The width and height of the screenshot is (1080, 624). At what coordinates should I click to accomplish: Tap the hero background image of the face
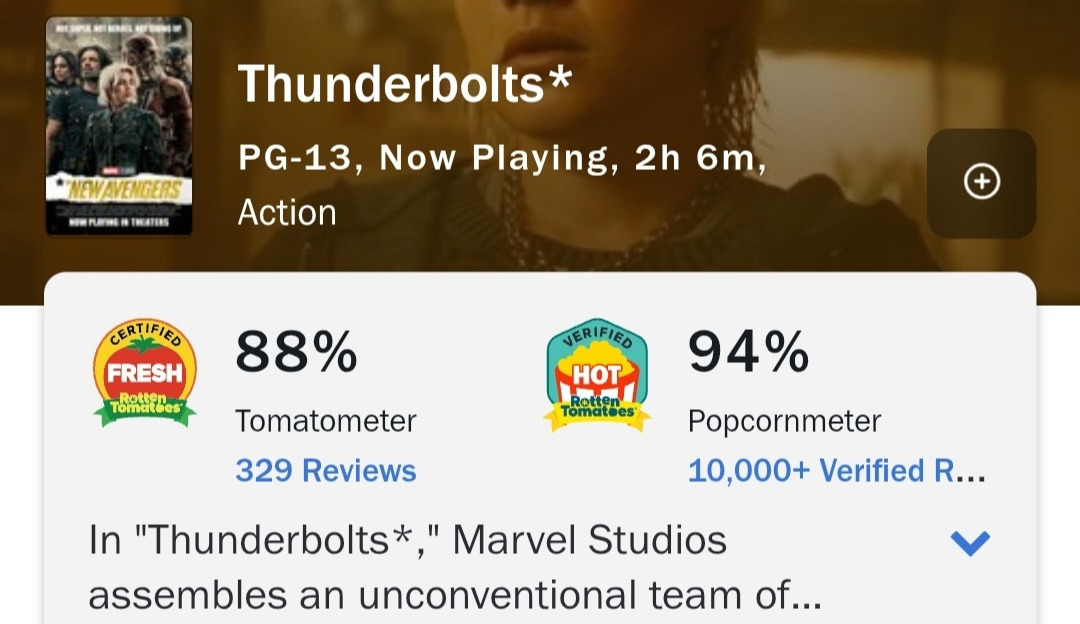[620, 40]
